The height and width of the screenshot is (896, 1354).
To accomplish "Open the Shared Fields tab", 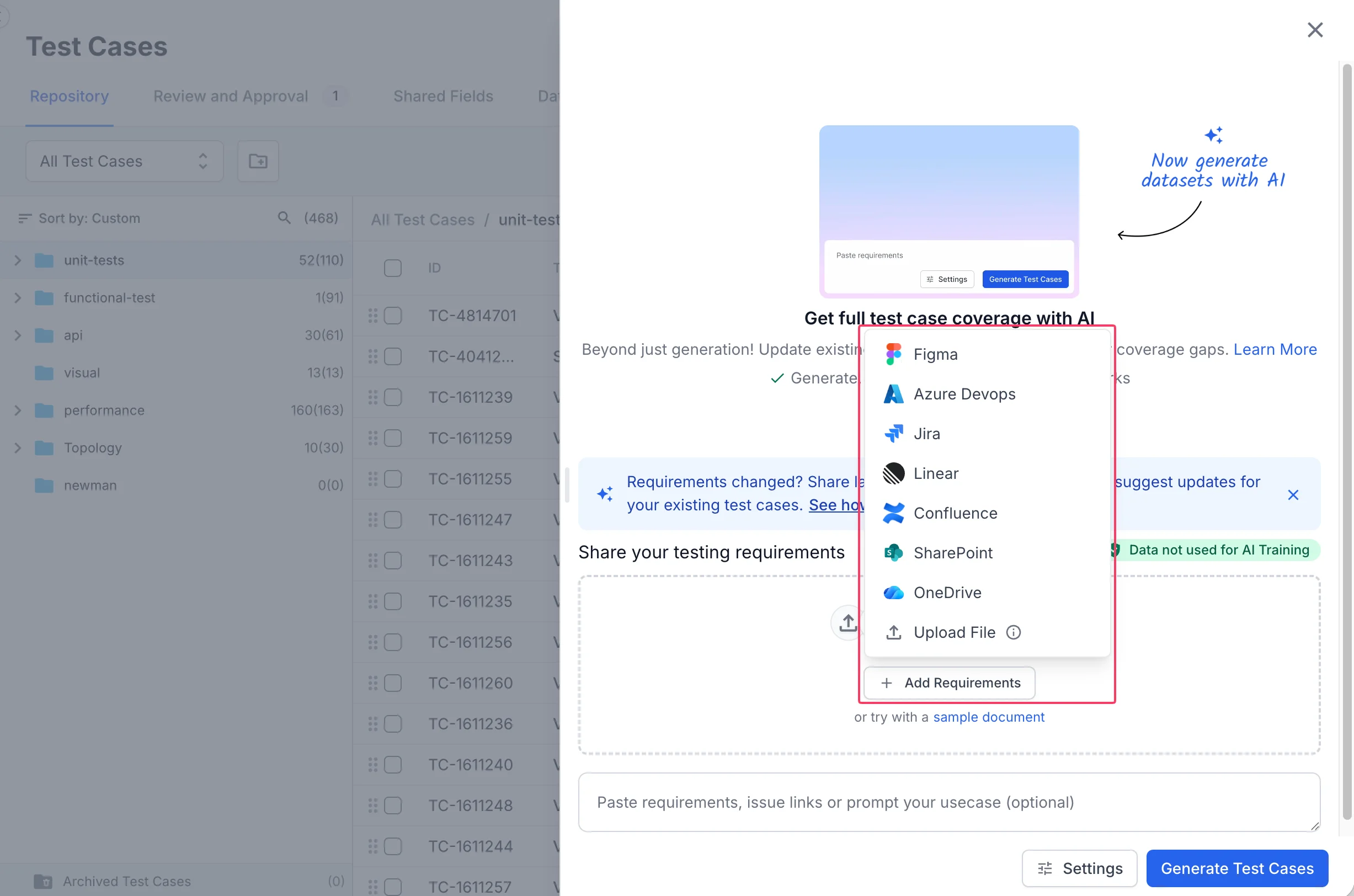I will pyautogui.click(x=444, y=96).
